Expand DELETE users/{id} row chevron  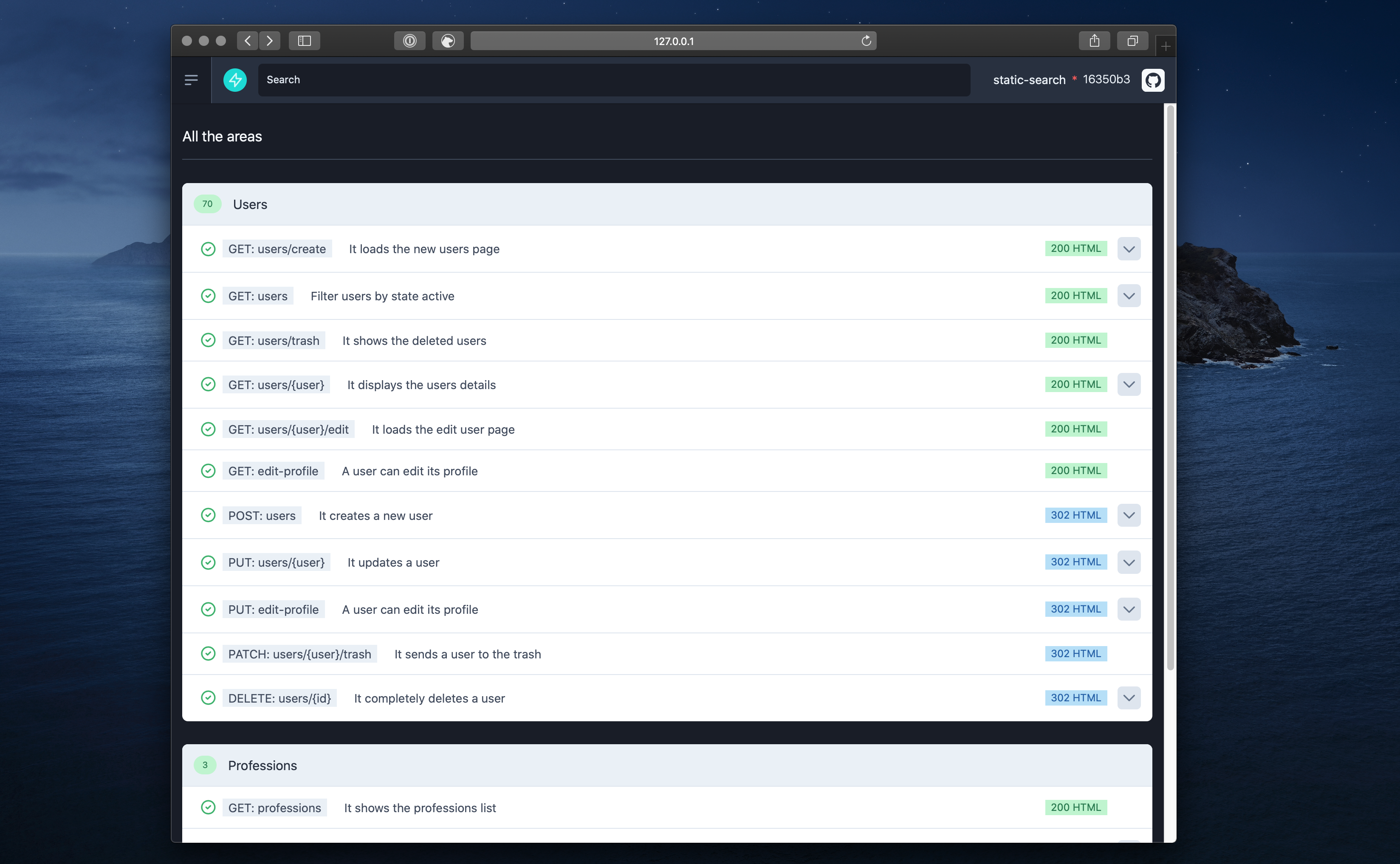coord(1129,698)
